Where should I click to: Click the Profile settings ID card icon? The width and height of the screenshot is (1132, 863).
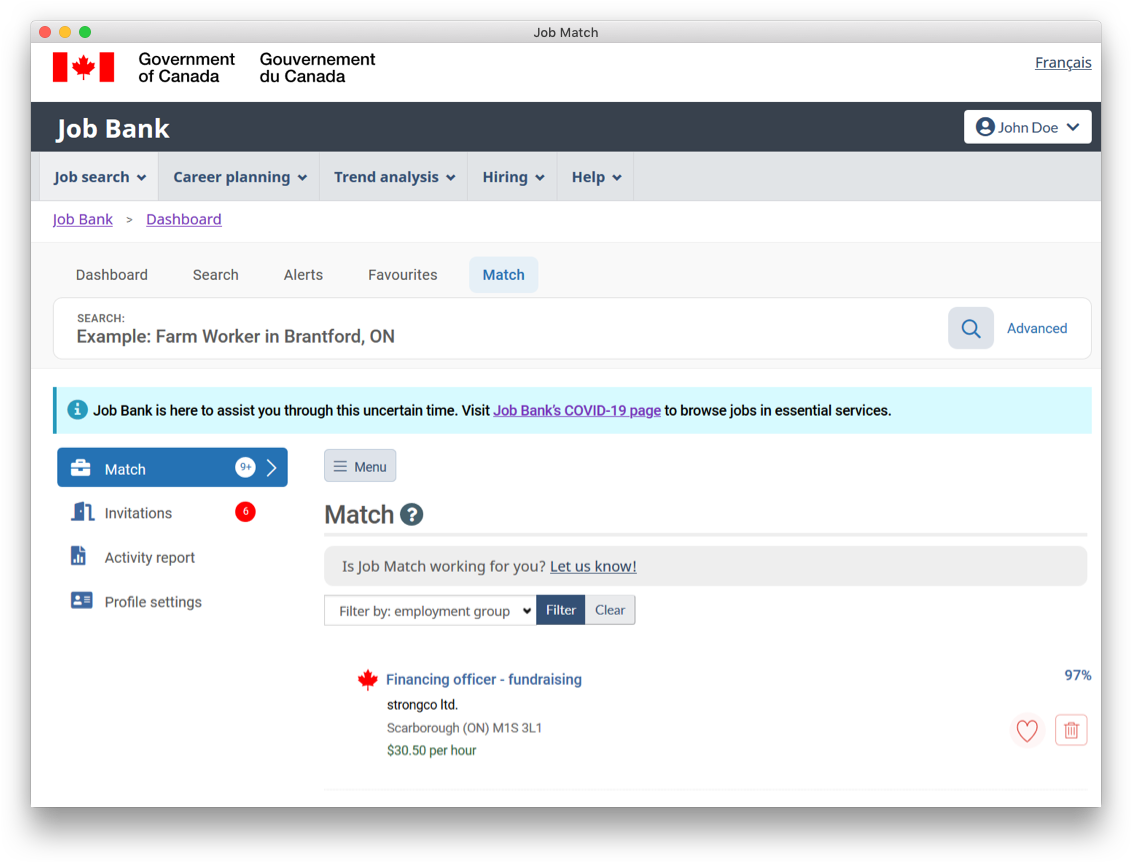(82, 601)
